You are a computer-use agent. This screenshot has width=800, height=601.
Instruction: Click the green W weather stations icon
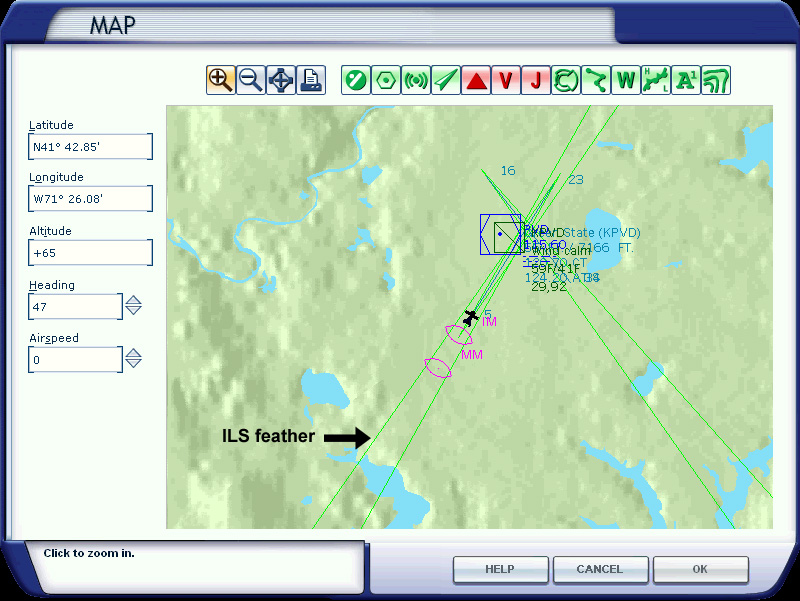tap(626, 80)
